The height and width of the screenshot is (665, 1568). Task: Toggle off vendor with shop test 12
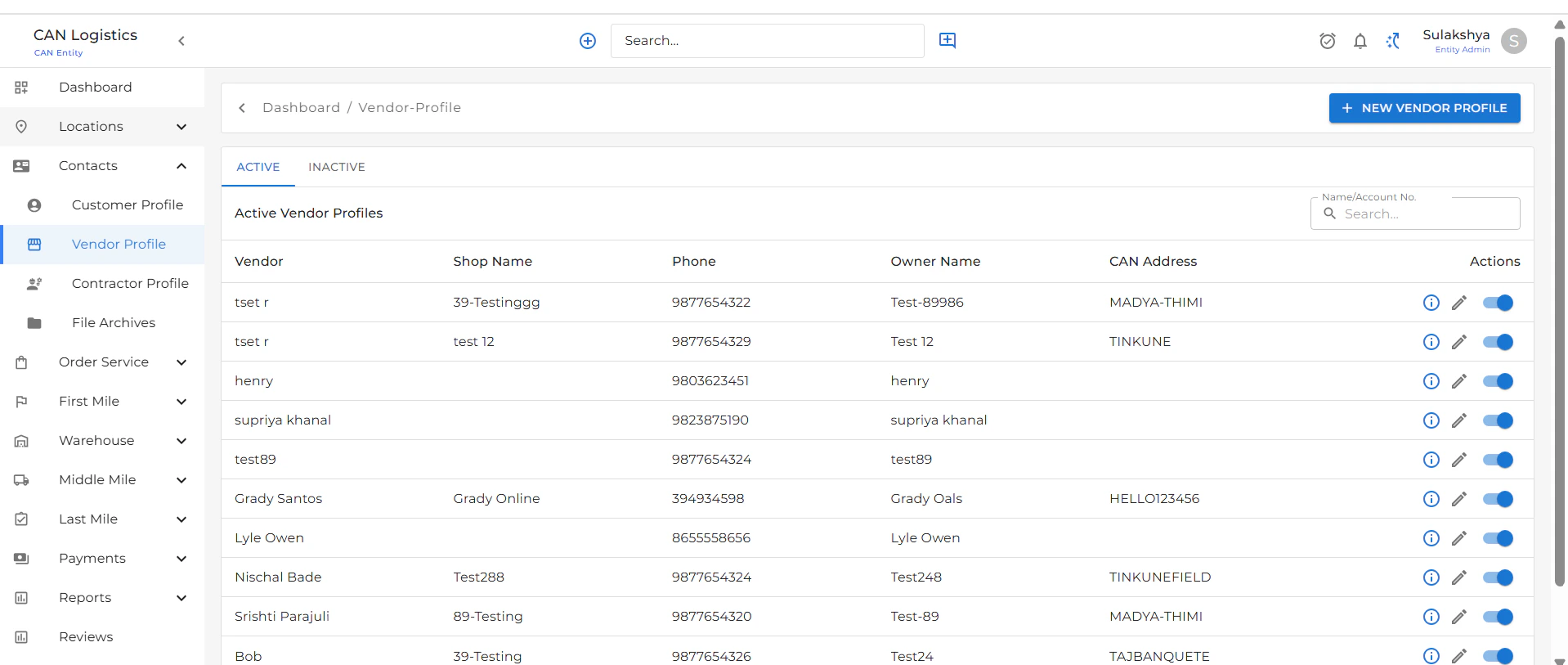(x=1499, y=342)
